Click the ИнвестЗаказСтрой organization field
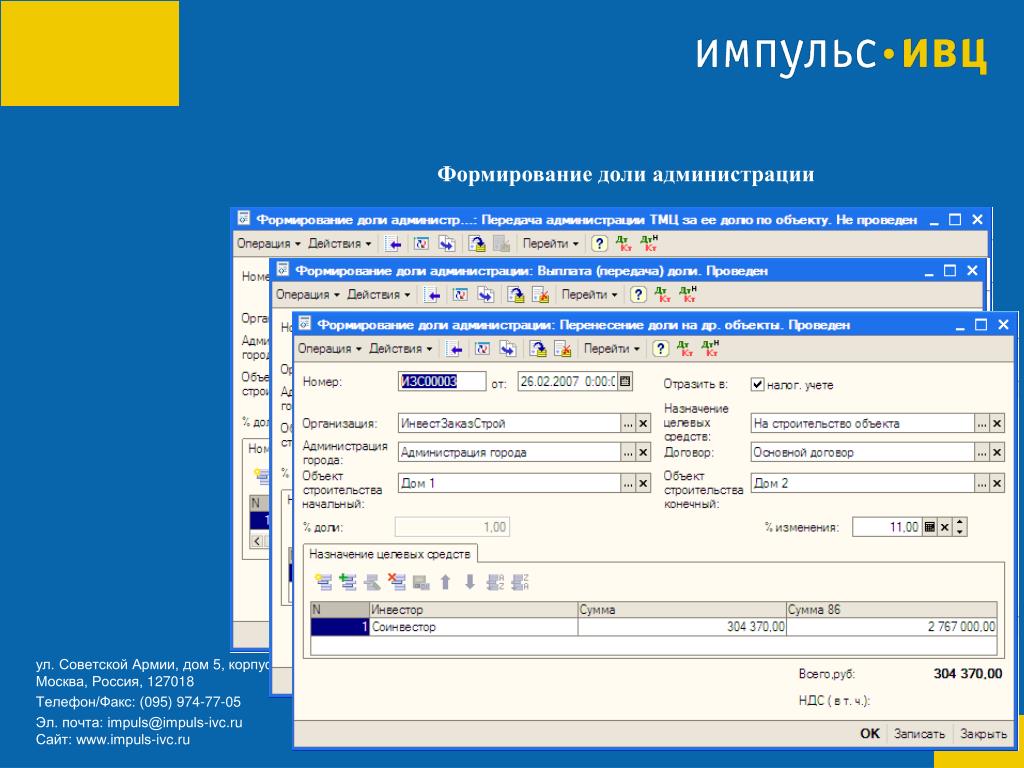Screen dimensions: 1024x768 [509, 424]
